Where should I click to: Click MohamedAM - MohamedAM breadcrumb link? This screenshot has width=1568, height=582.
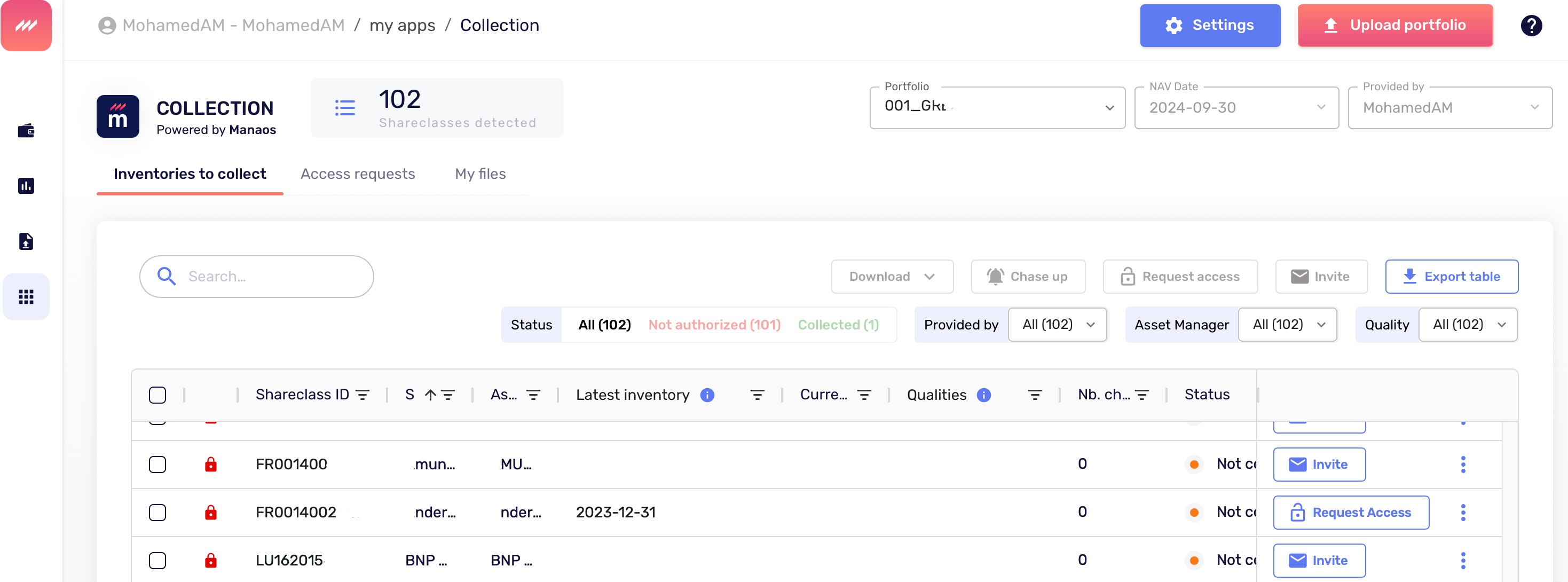tap(233, 26)
